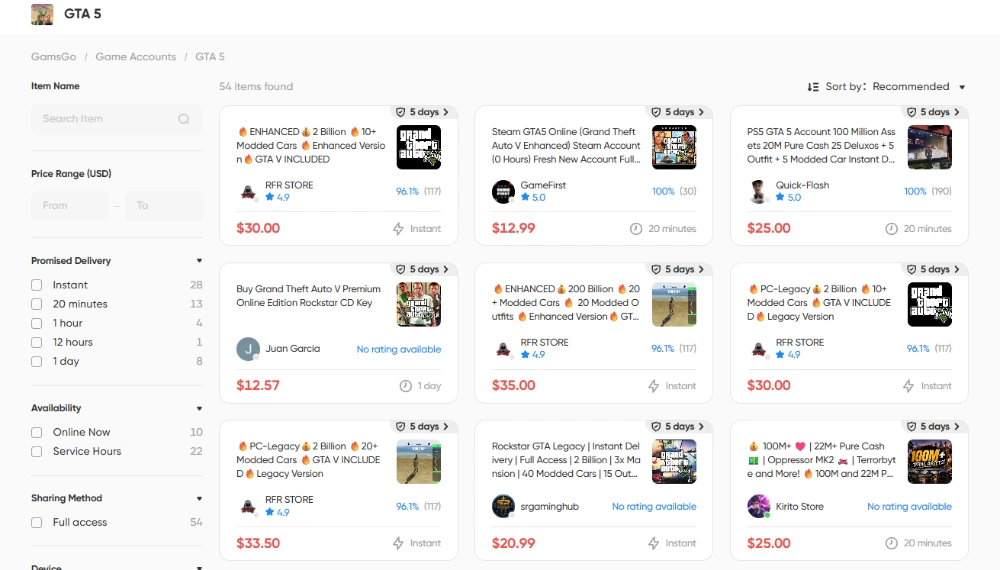Go to Game Accounts breadcrumb link
Viewport: 1000px width, 570px height.
[136, 57]
